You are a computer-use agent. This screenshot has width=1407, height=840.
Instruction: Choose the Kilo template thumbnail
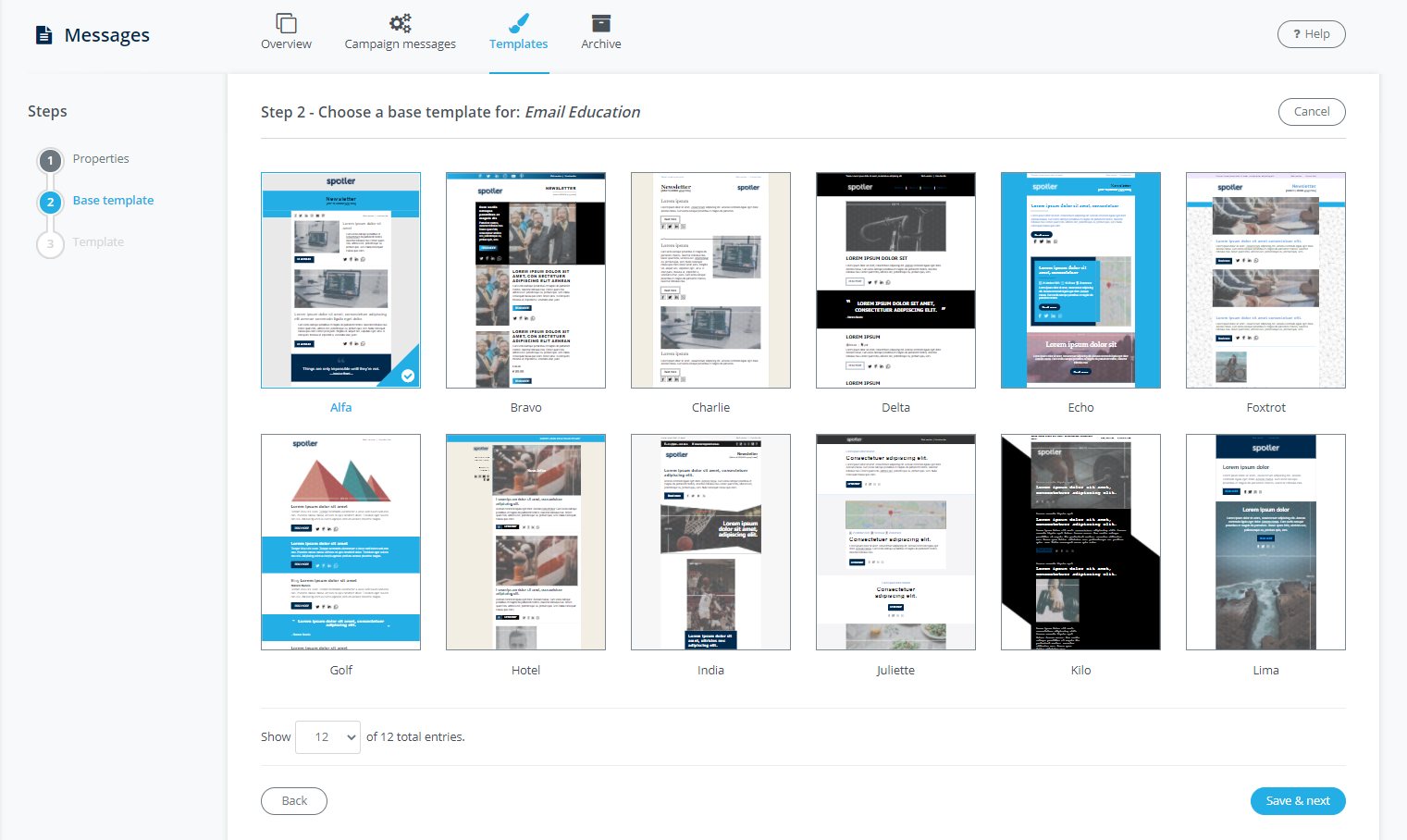pyautogui.click(x=1080, y=542)
